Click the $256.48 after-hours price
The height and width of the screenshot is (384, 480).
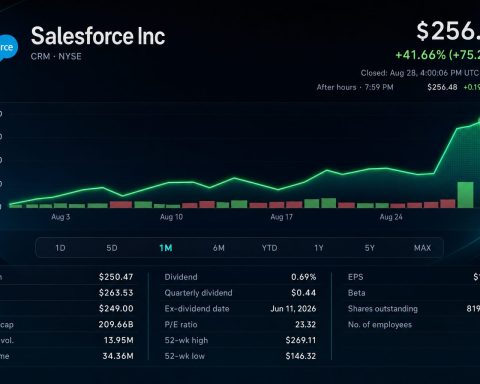click(x=442, y=87)
